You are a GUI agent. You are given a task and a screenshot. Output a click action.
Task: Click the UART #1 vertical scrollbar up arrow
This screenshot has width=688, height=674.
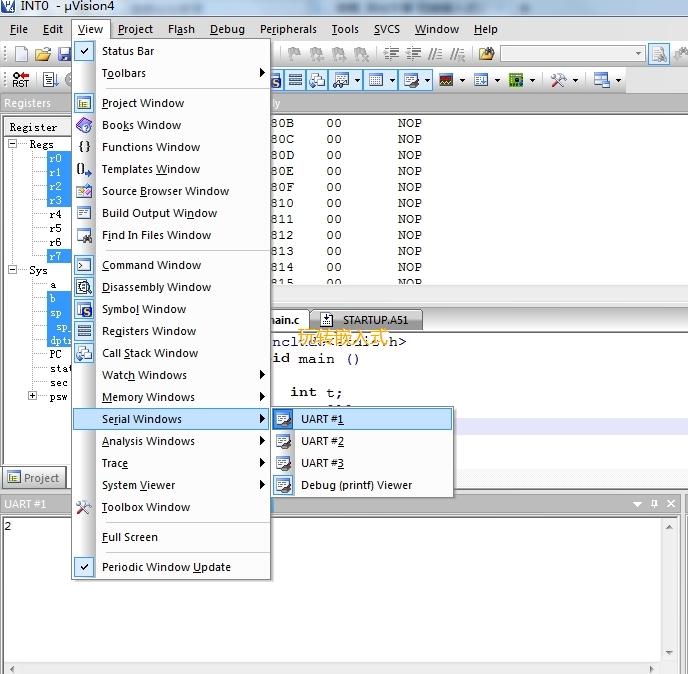[669, 527]
